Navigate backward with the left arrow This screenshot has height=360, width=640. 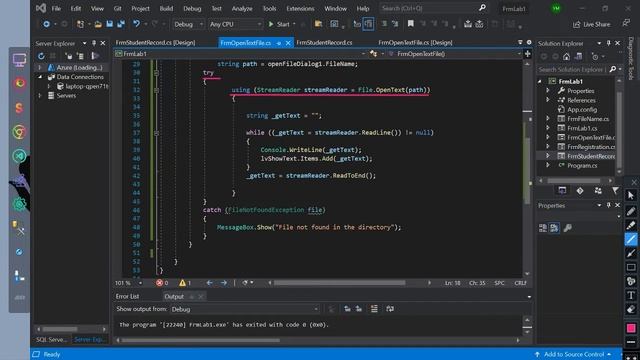click(209, 283)
